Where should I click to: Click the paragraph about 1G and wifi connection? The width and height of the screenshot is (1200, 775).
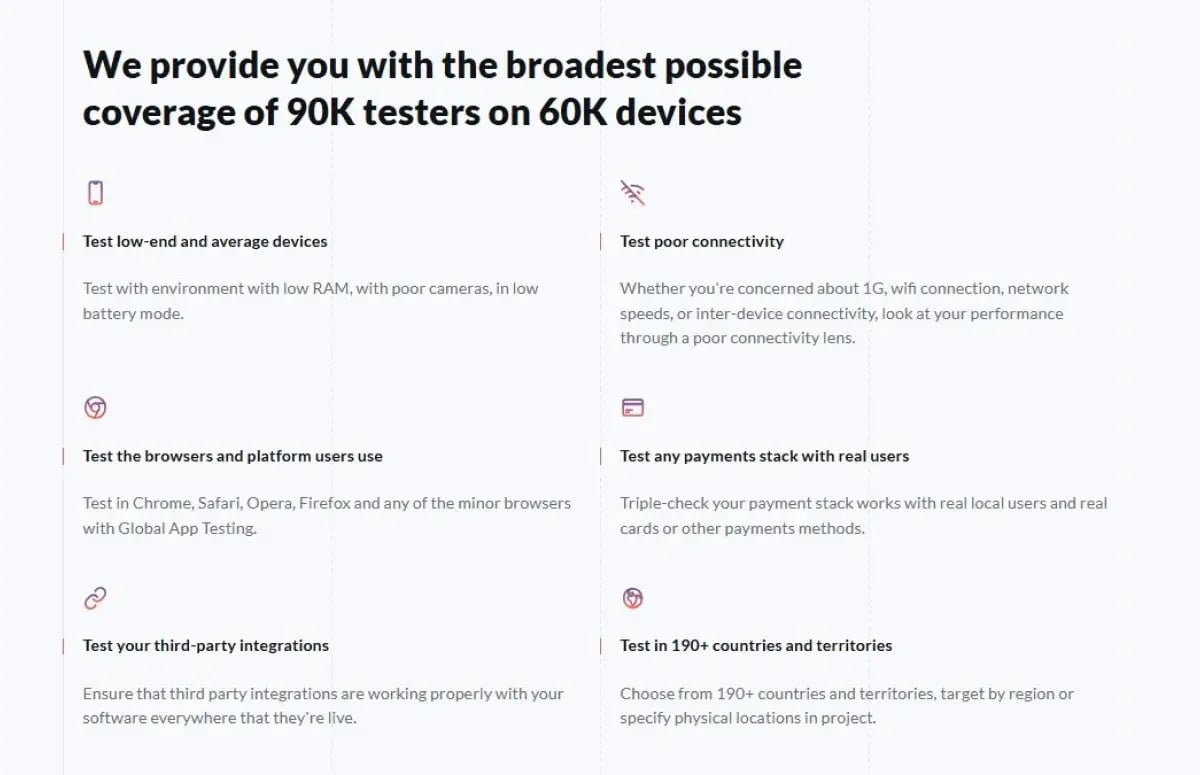coord(844,313)
